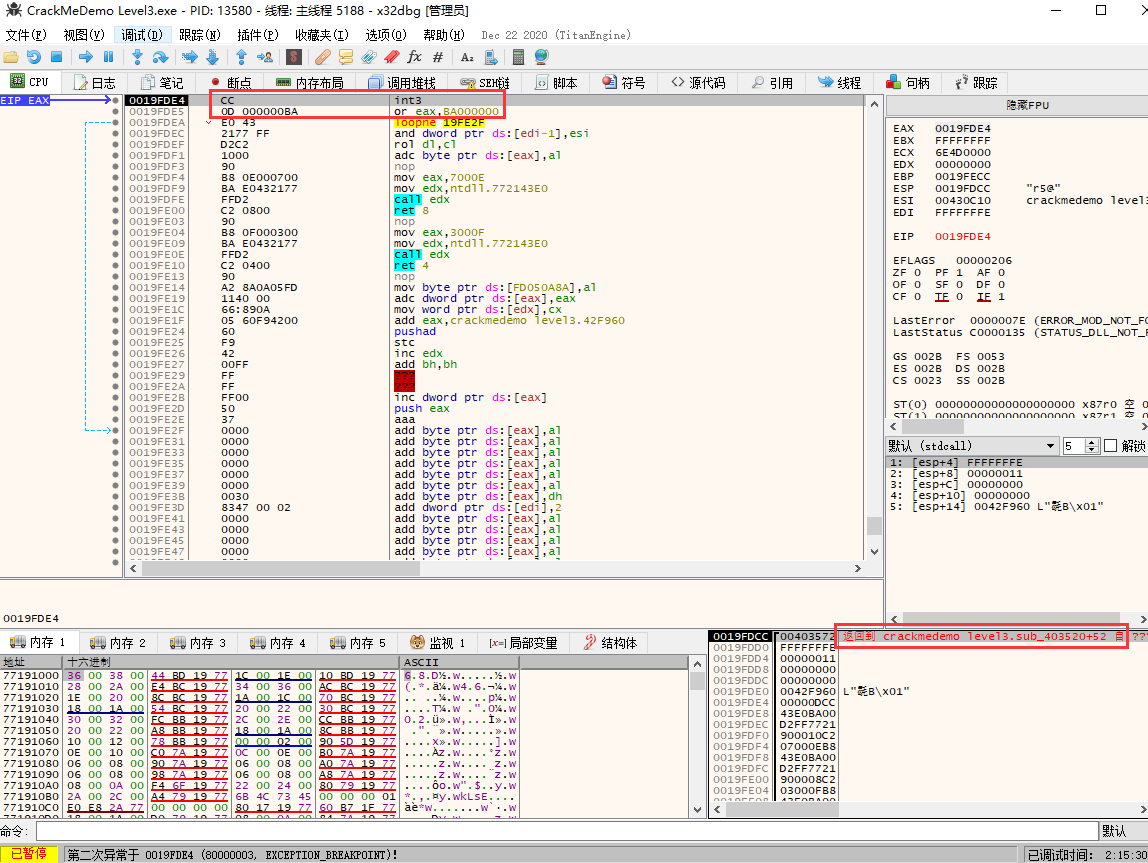The height and width of the screenshot is (863, 1148).
Task: Switch to the 断点 tab
Action: click(x=230, y=83)
